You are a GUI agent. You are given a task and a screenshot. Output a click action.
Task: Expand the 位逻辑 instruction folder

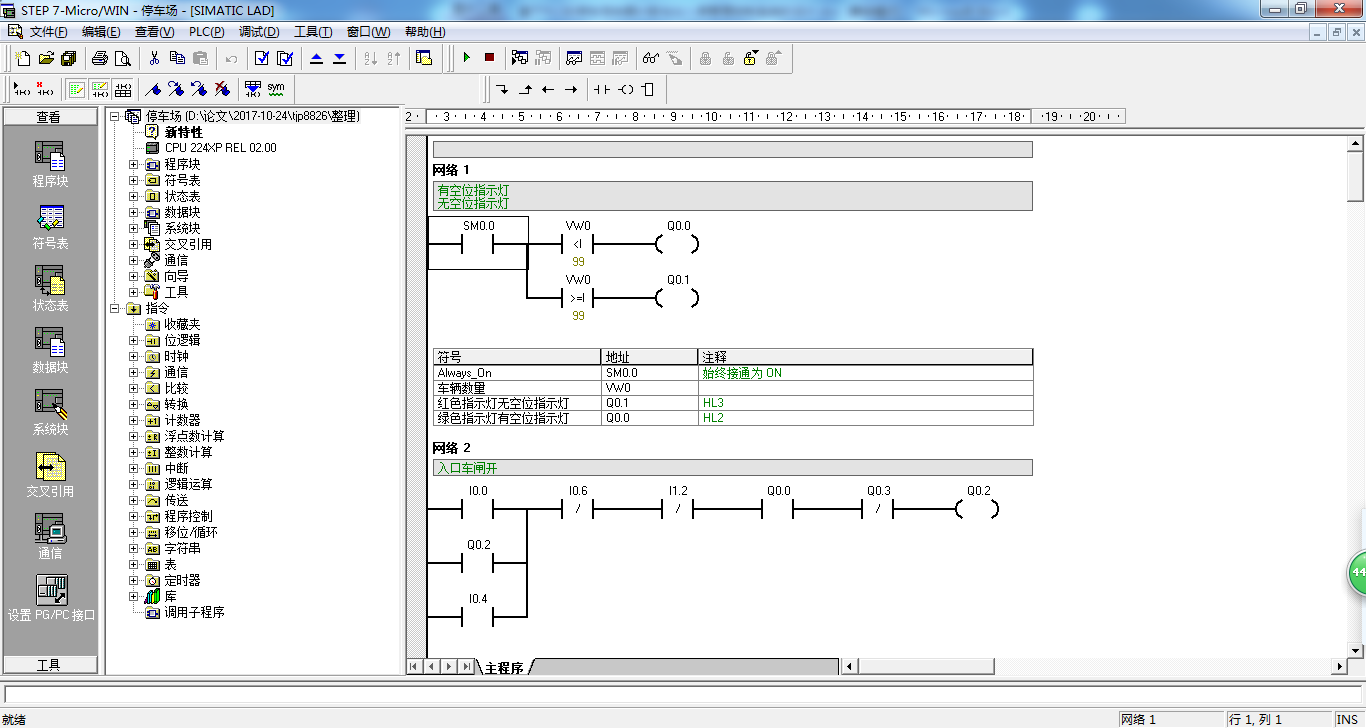coord(134,340)
